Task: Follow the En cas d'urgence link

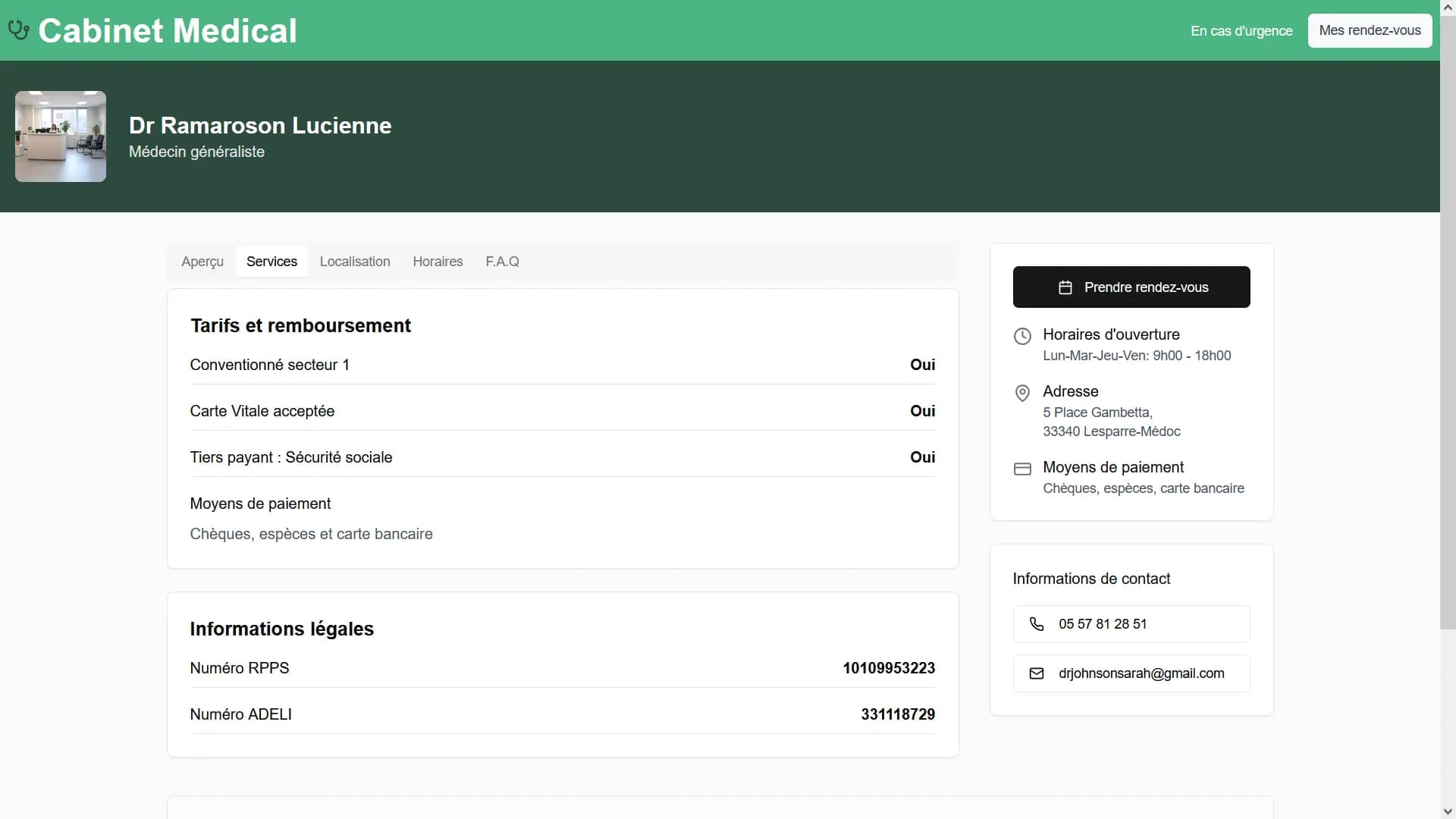Action: coord(1241,31)
